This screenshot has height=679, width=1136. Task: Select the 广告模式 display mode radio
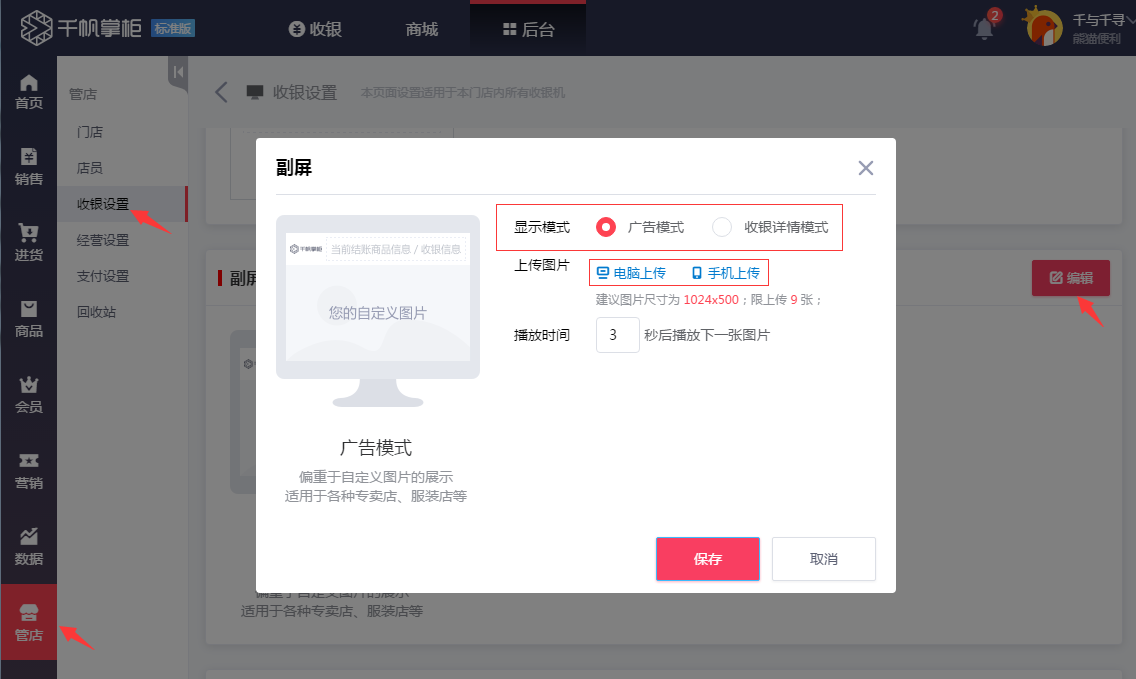(606, 227)
